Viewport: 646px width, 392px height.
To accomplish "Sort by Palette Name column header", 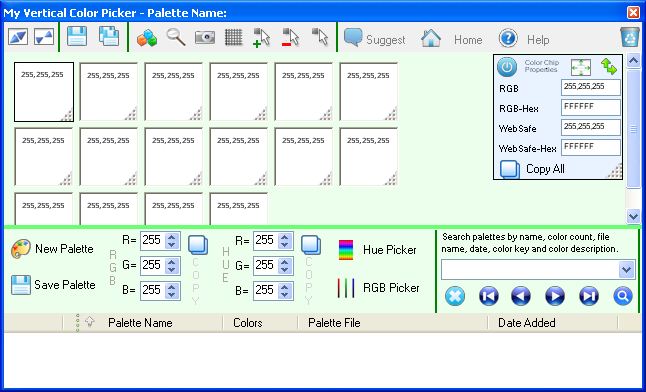I will coord(140,323).
